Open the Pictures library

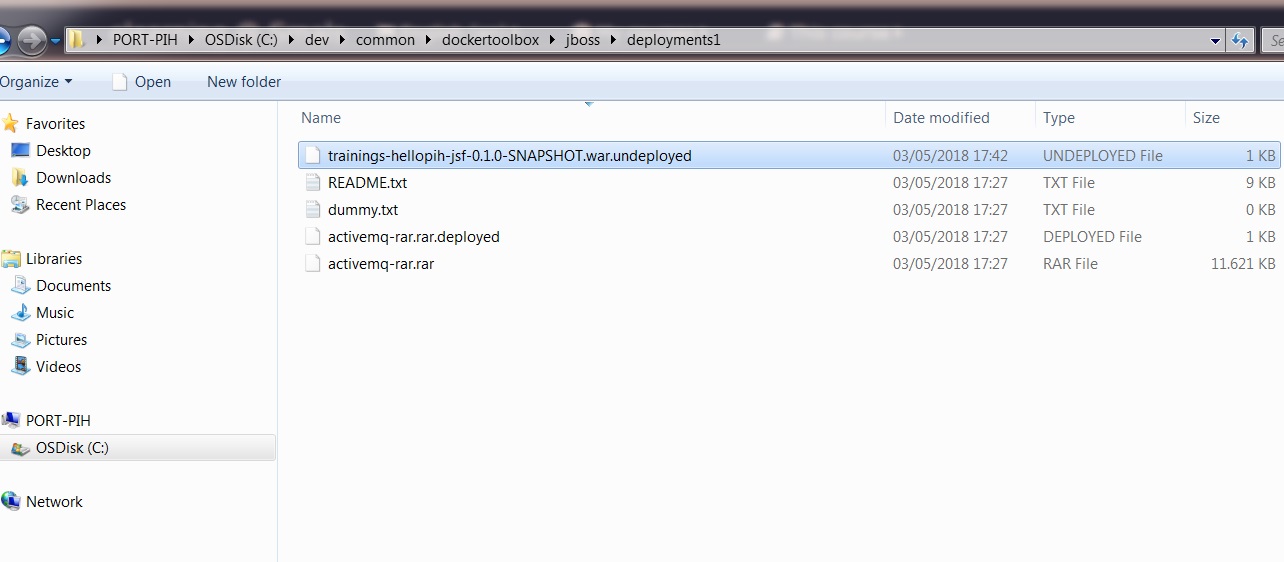point(61,340)
